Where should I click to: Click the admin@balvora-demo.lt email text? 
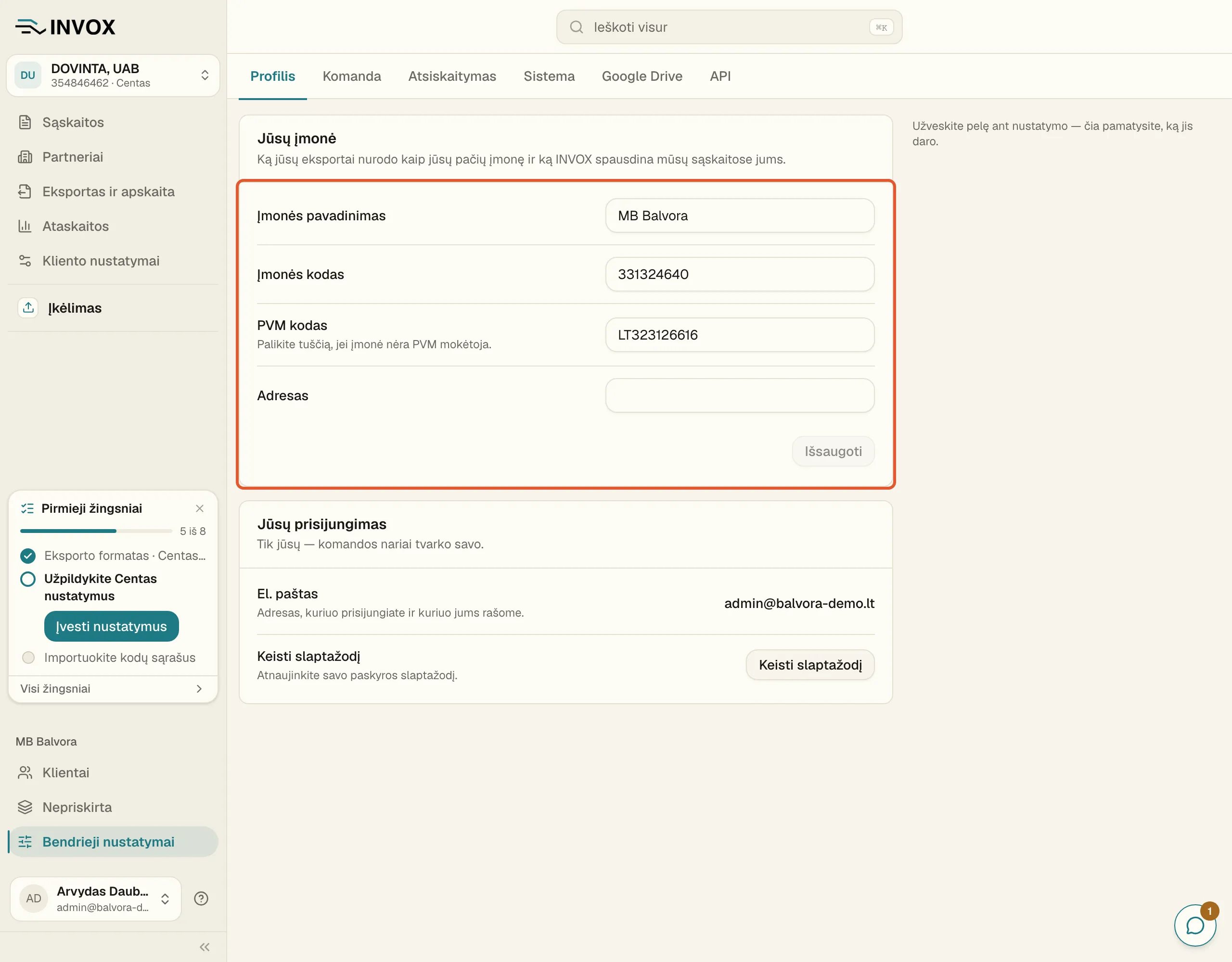point(799,603)
